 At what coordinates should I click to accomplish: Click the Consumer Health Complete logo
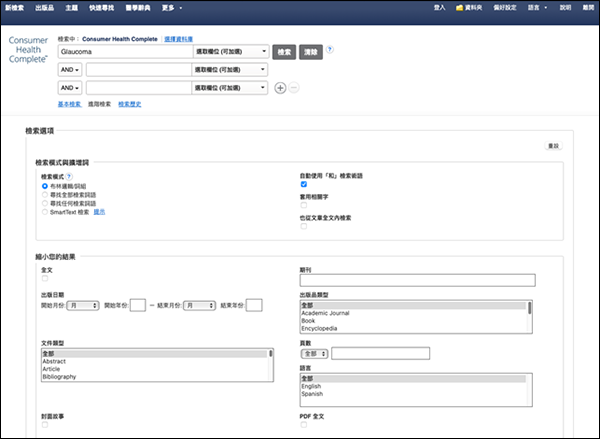(x=28, y=50)
